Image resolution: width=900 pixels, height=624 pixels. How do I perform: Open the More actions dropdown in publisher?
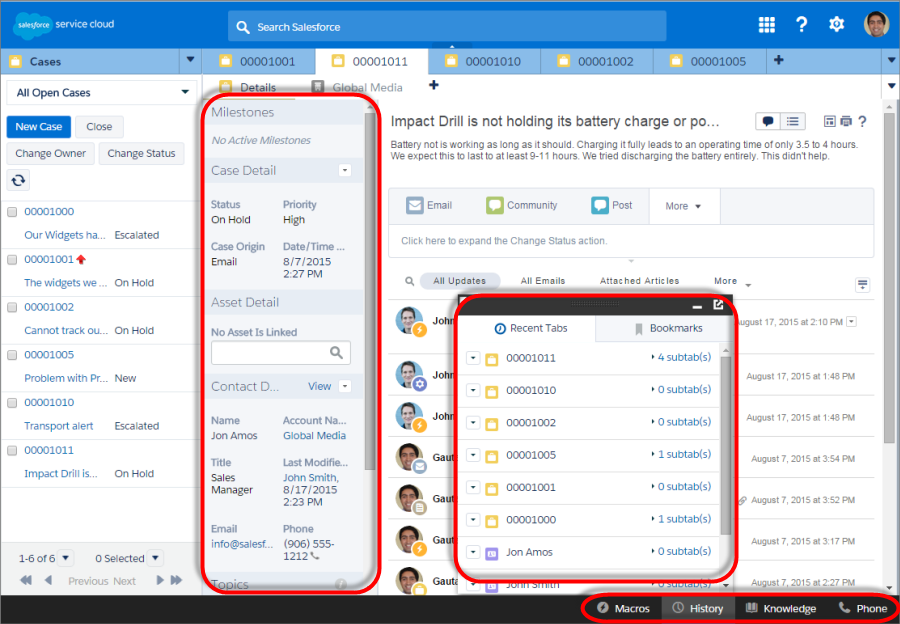(x=684, y=206)
